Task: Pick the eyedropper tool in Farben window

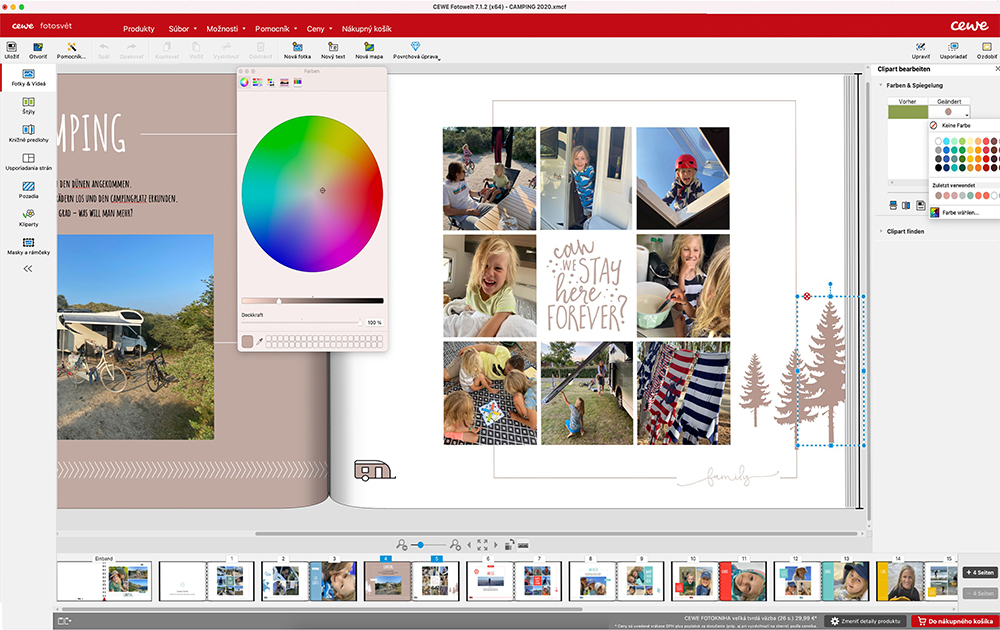Action: tap(260, 342)
